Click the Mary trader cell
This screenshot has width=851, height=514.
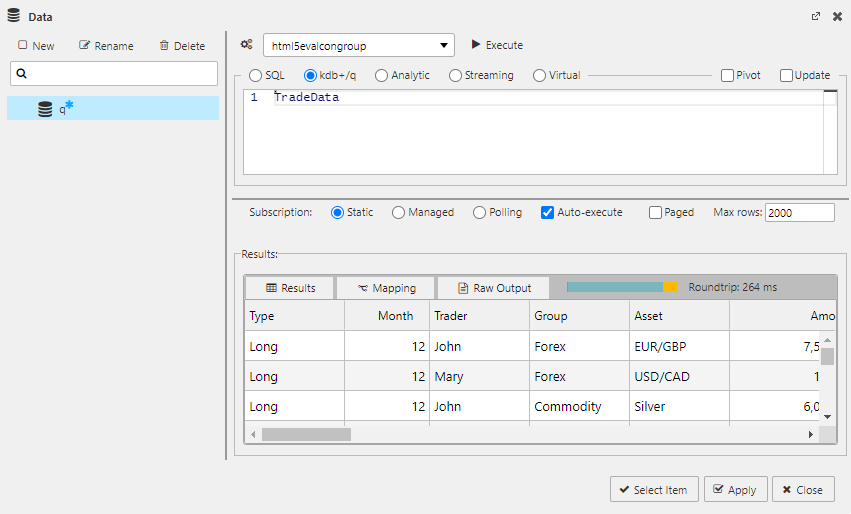coord(479,376)
